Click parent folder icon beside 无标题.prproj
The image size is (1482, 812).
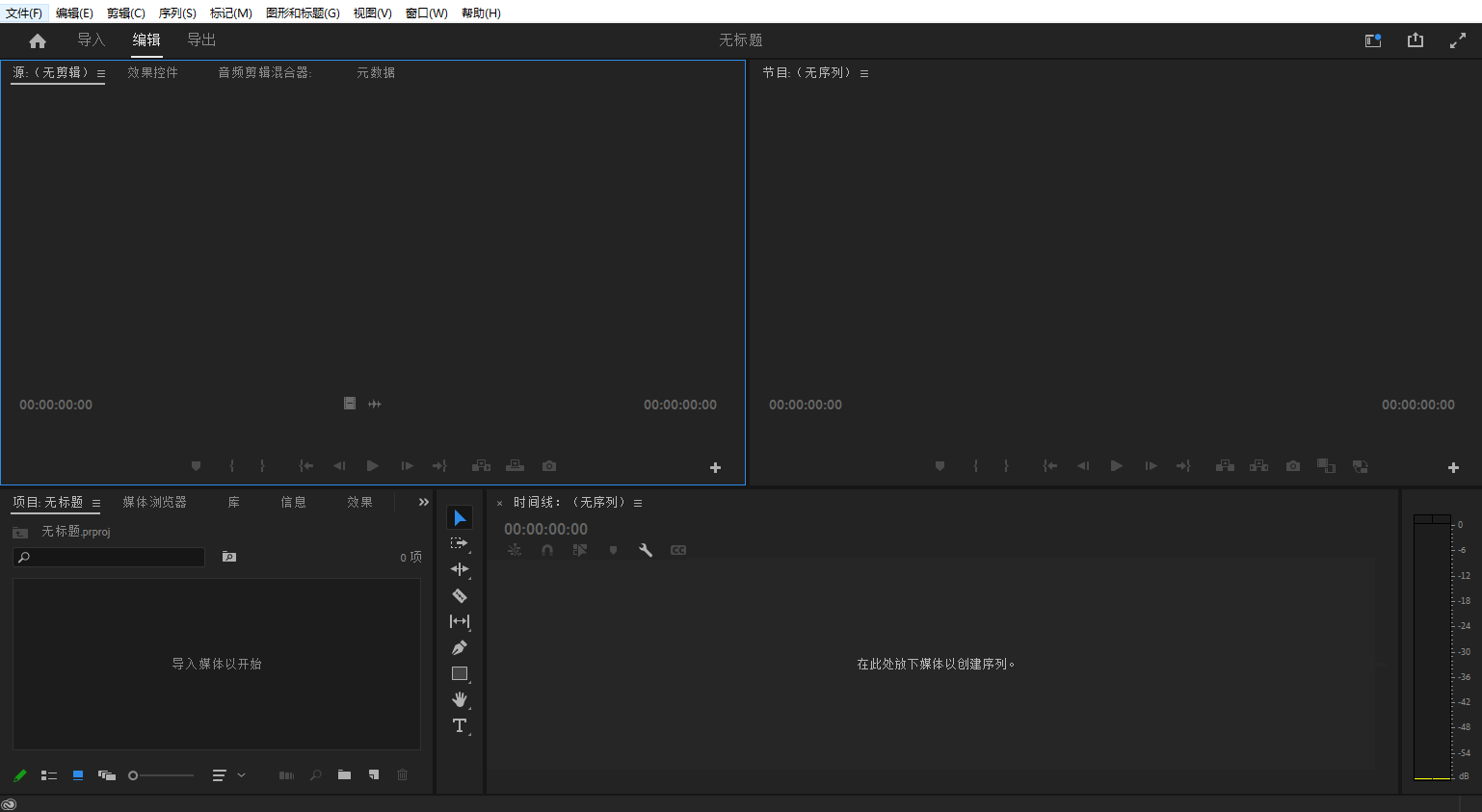pyautogui.click(x=20, y=532)
